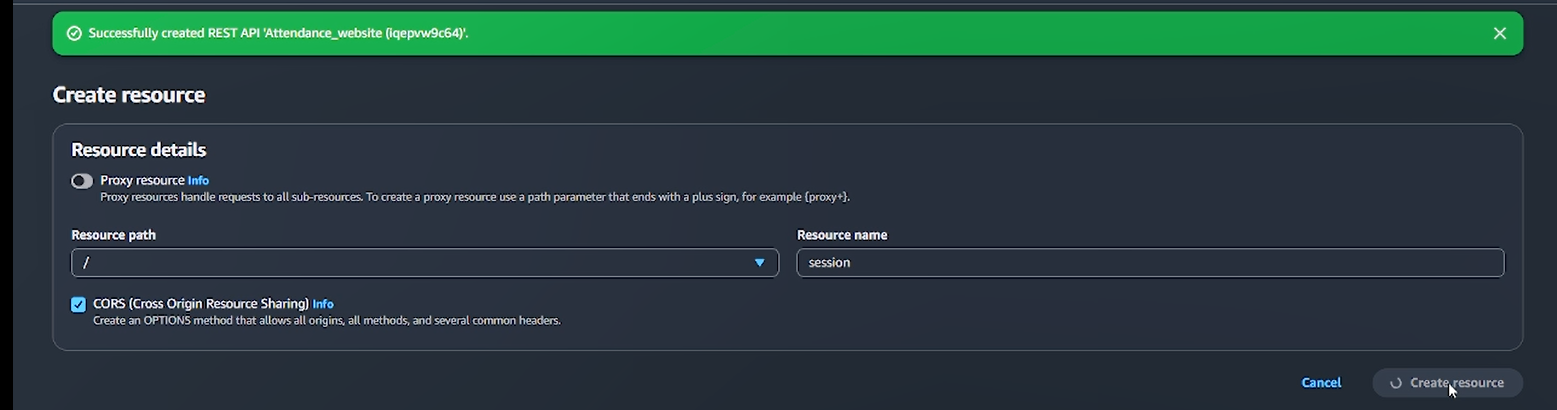Viewport: 1557px width, 410px height.
Task: Click the 'Successfully created REST API' message text
Action: [278, 33]
